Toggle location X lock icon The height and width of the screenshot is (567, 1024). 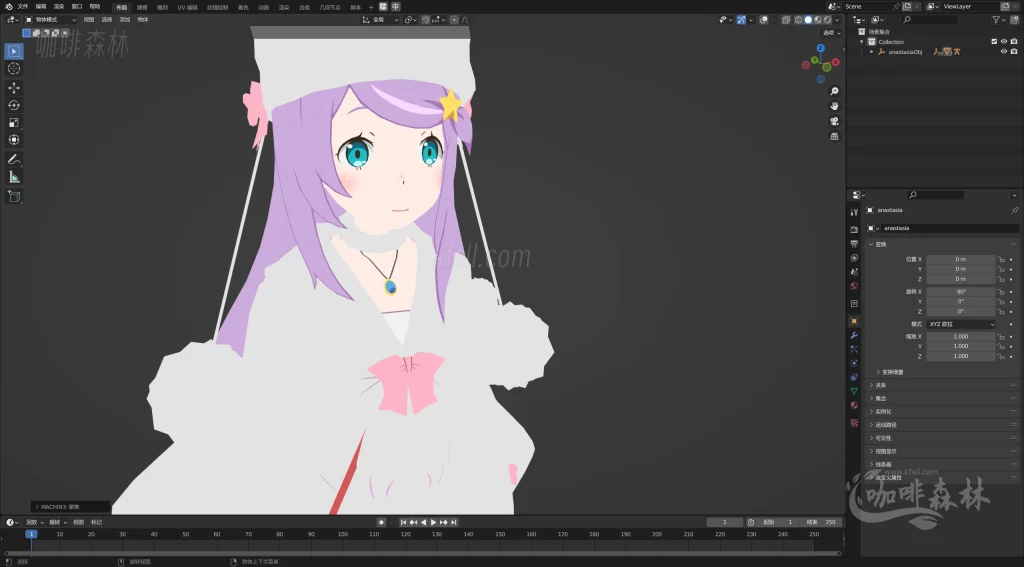coord(1000,259)
